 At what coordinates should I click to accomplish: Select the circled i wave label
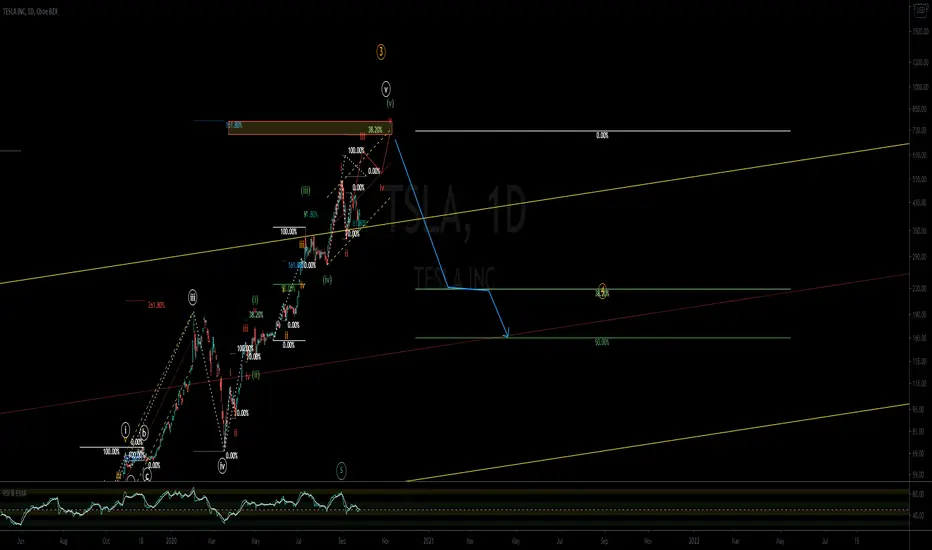125,429
